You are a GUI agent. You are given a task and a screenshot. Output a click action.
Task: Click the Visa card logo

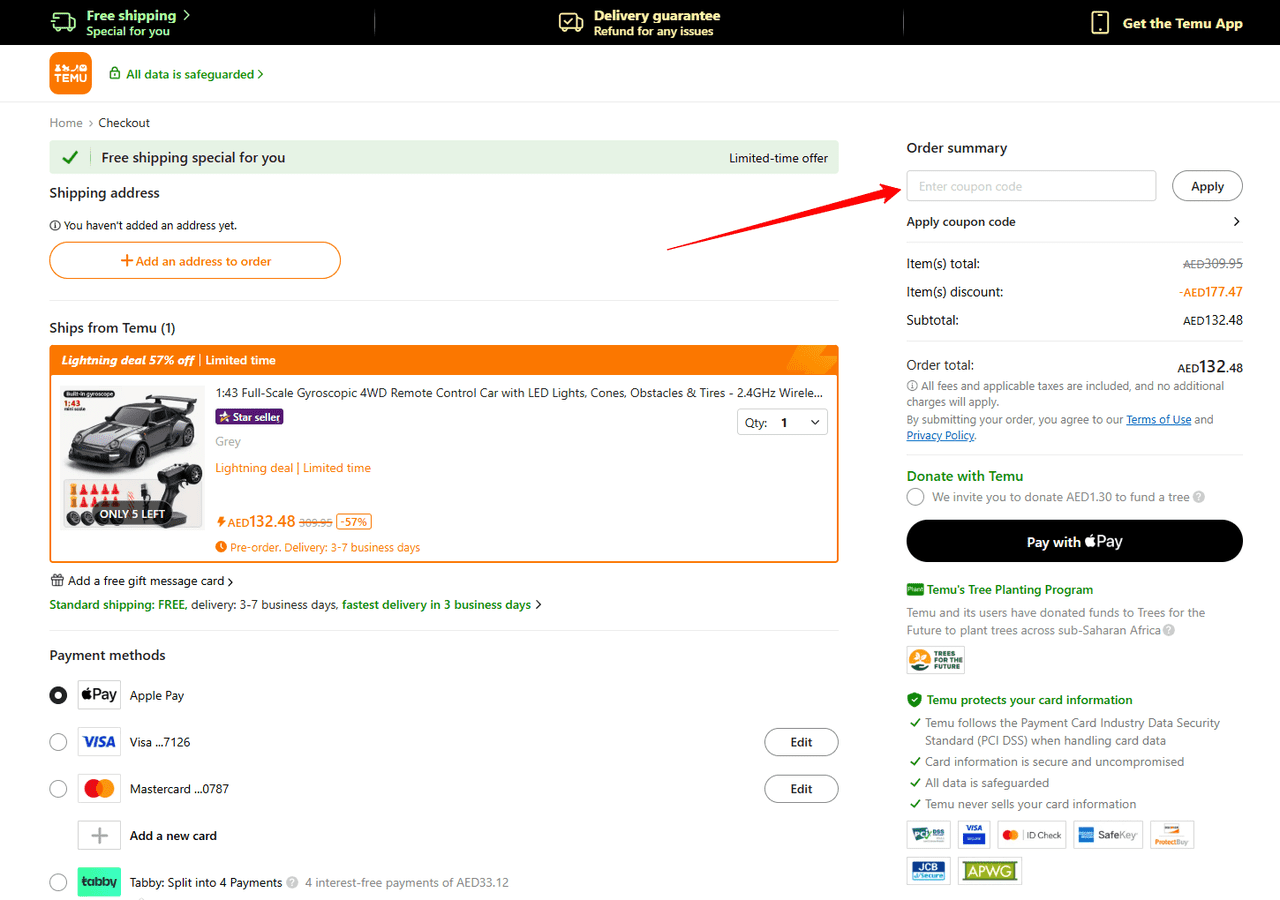pos(99,742)
